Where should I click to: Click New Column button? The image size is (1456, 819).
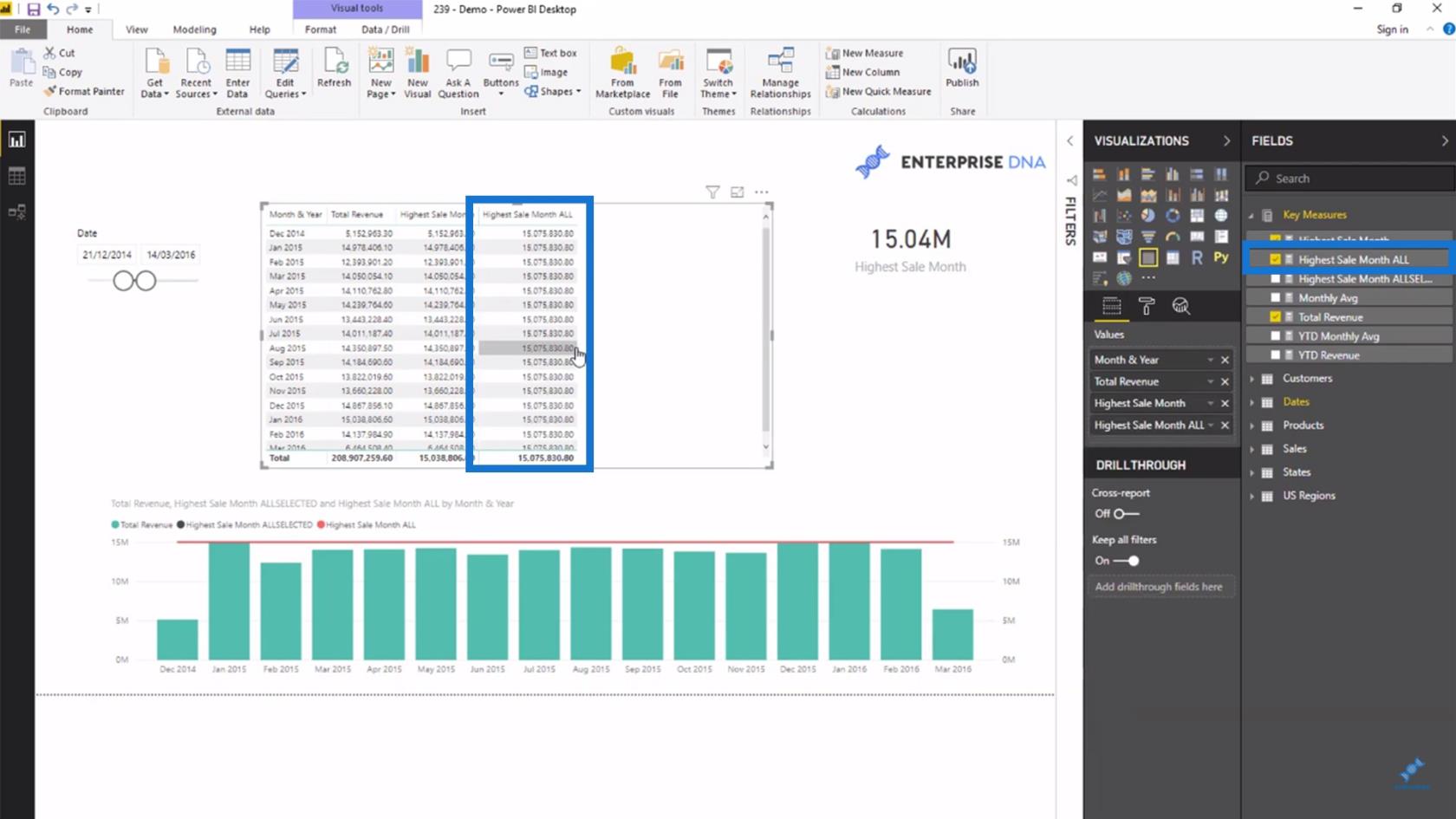[862, 72]
